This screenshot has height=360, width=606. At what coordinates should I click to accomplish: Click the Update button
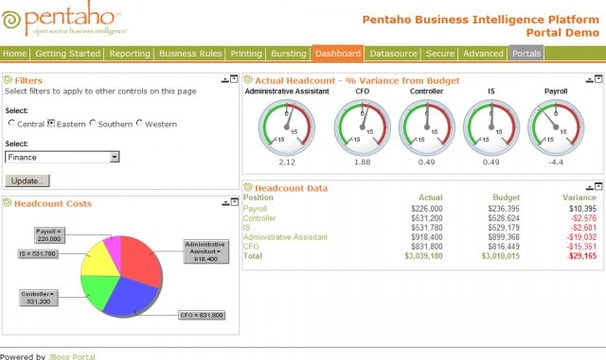(27, 181)
